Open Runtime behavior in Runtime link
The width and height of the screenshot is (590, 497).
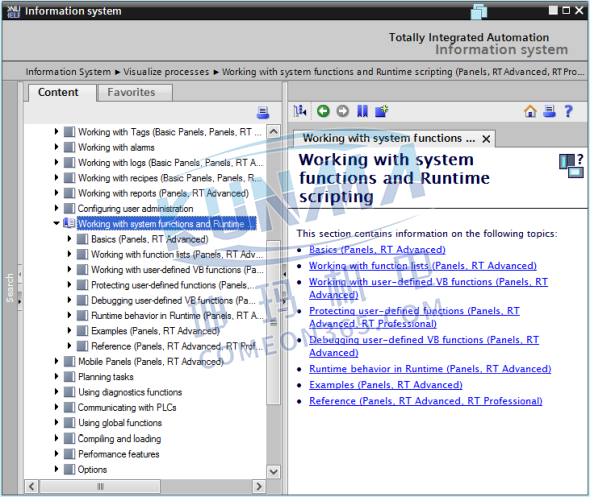430,369
